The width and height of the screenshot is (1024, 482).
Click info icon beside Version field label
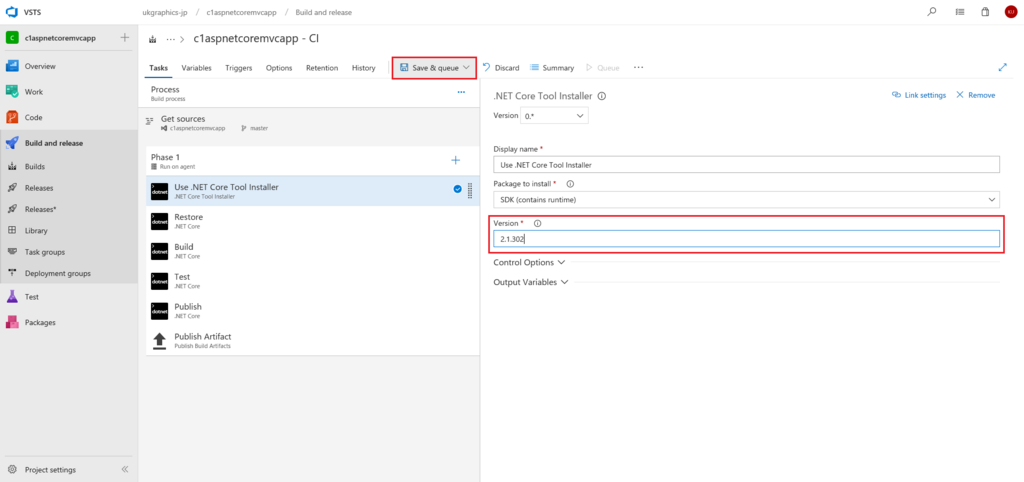537,223
